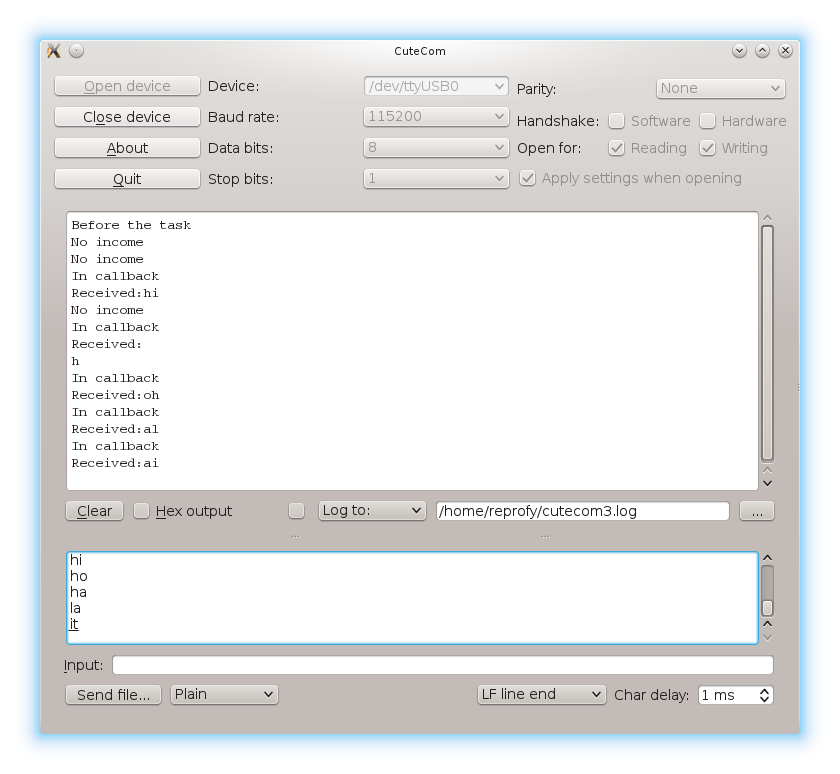Viewport: 840px width, 774px height.
Task: Increase Char delay with the up stepper
Action: point(764,690)
